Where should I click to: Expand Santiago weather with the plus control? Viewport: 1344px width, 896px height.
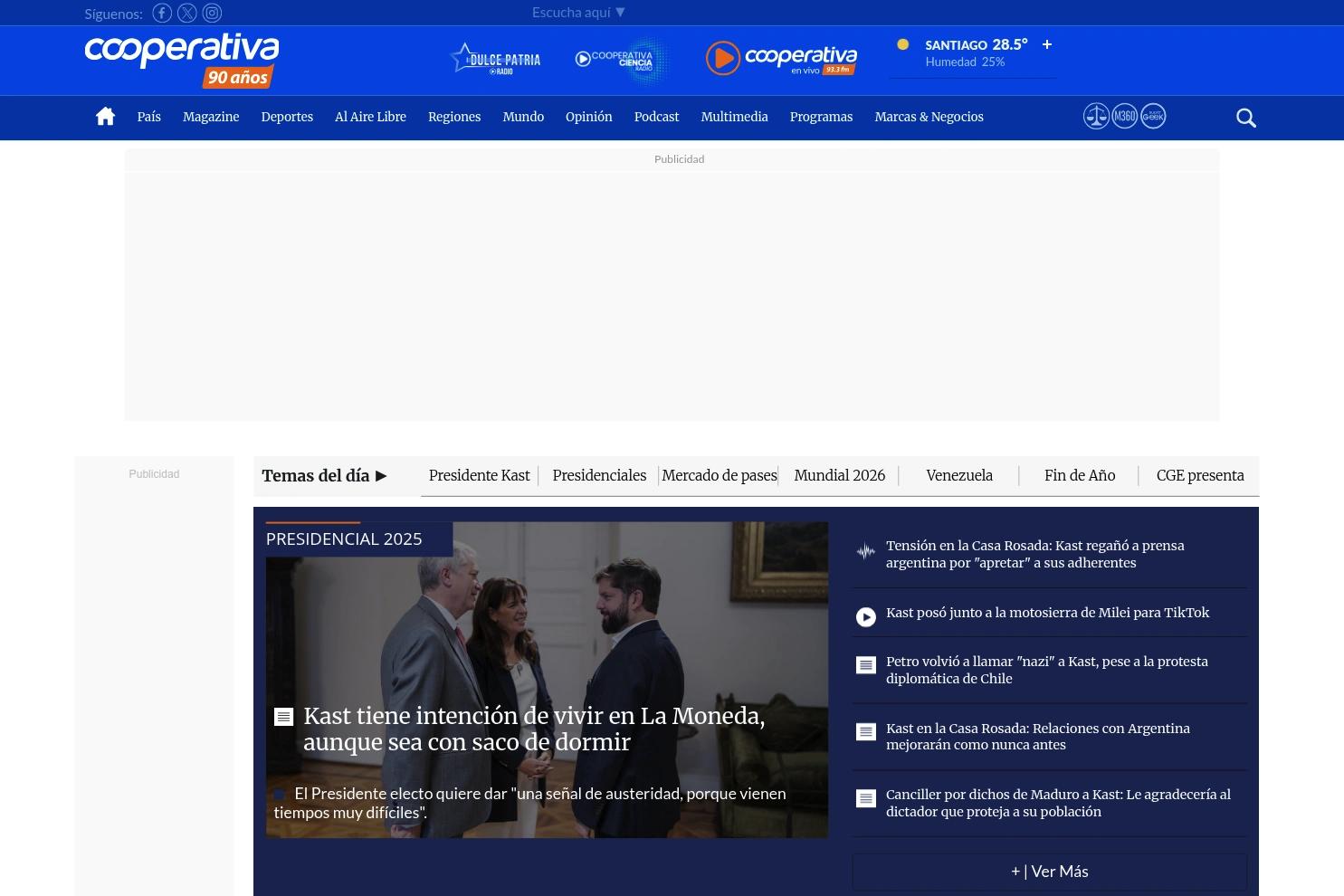(1046, 44)
